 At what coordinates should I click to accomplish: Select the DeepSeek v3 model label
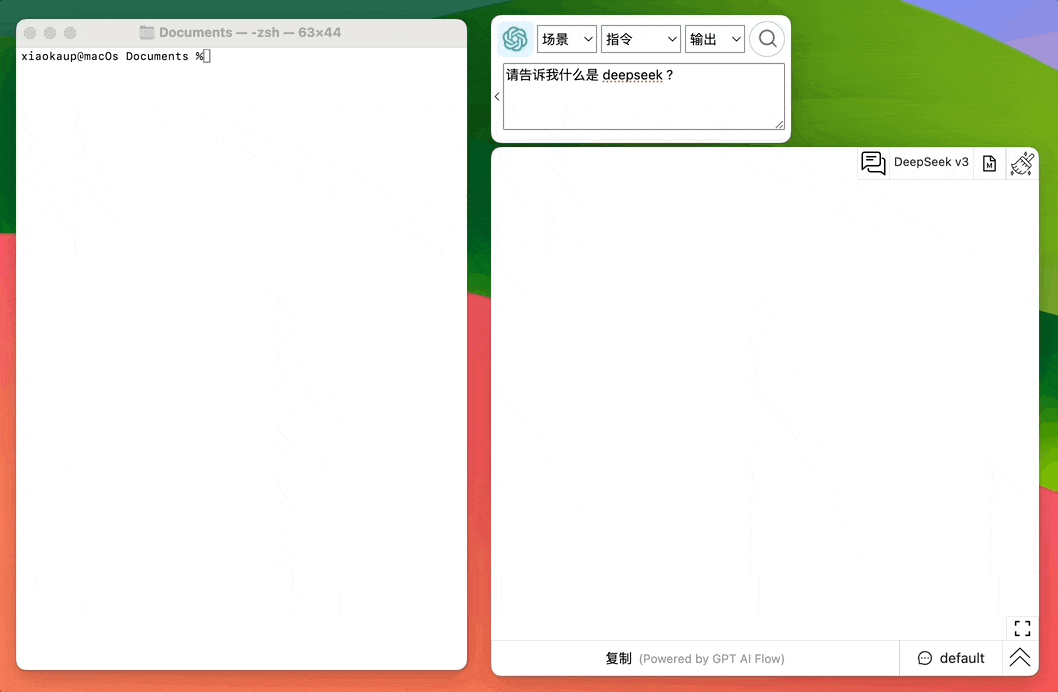(x=931, y=162)
